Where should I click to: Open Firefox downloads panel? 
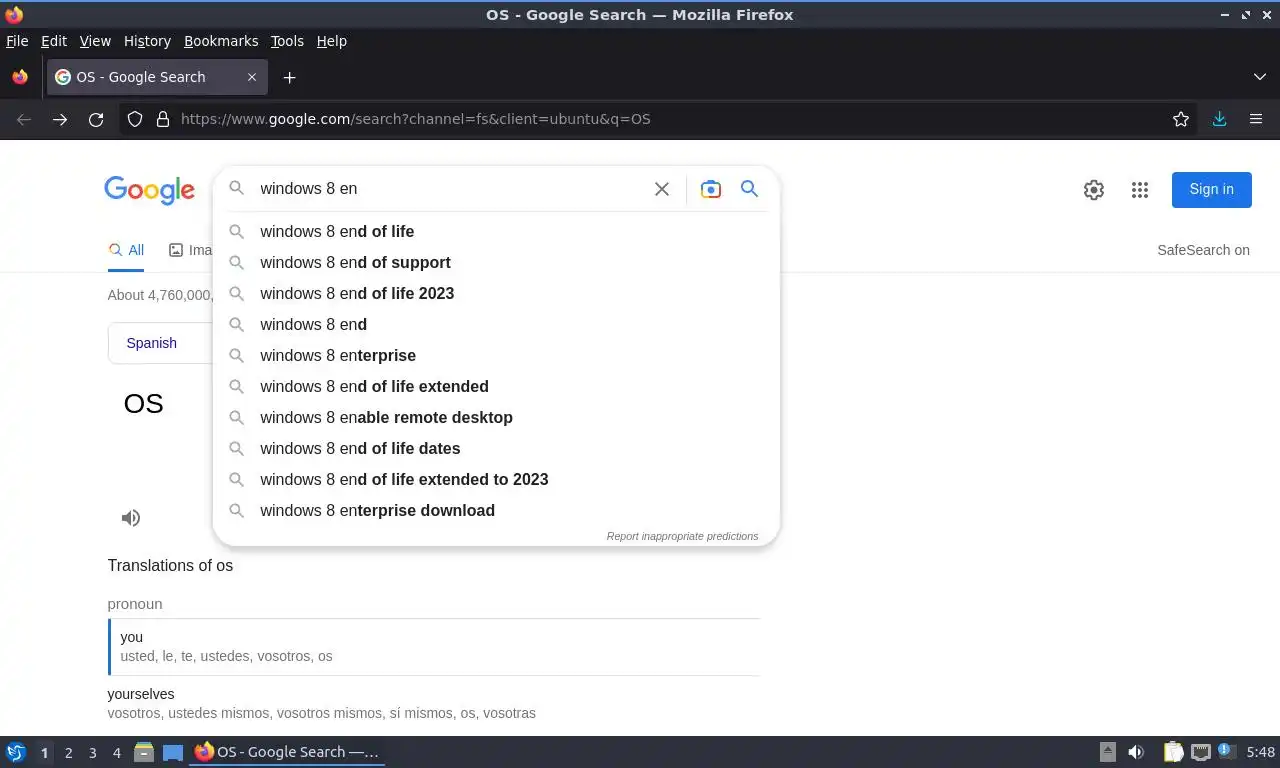coord(1219,119)
